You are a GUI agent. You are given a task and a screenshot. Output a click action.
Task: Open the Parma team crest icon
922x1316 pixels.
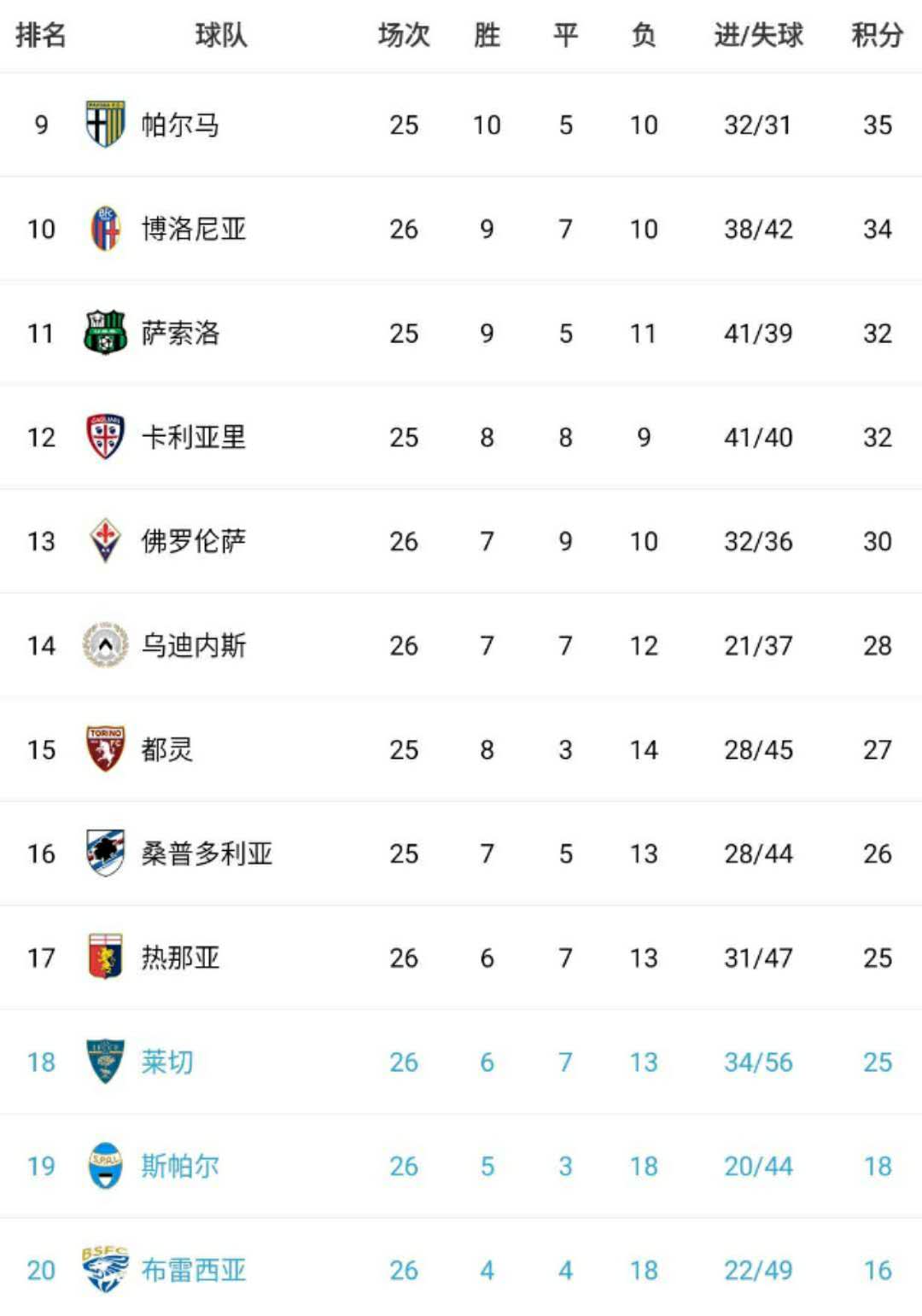tap(105, 125)
